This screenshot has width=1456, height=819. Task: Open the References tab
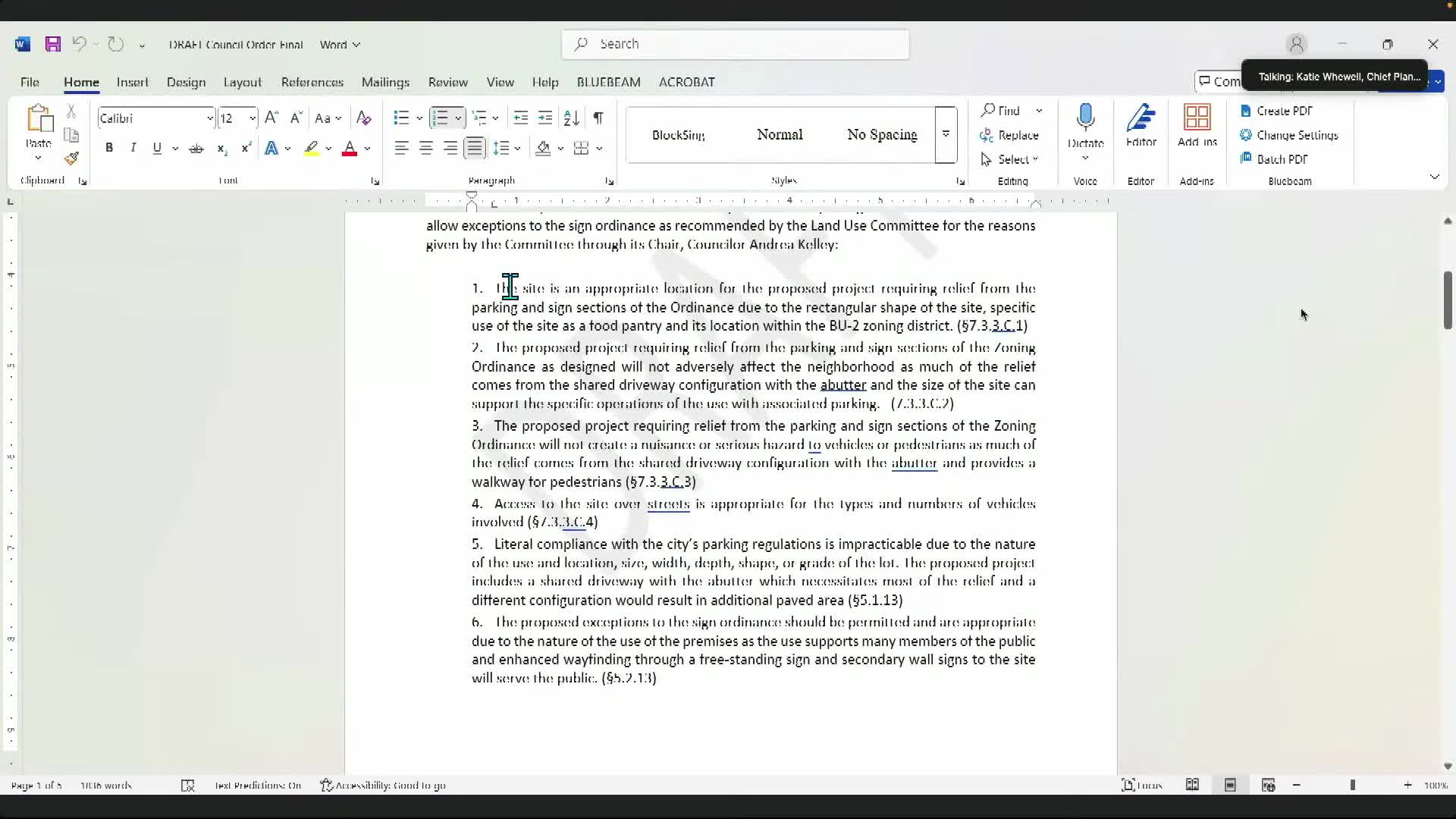(x=312, y=82)
